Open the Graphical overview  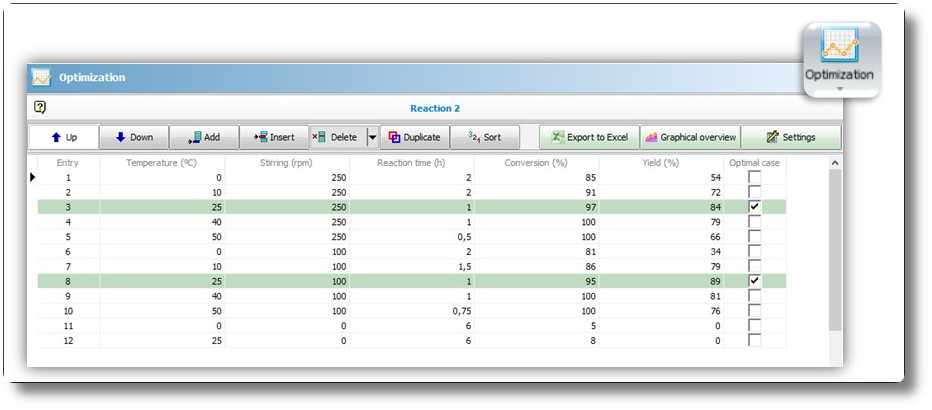pos(690,137)
